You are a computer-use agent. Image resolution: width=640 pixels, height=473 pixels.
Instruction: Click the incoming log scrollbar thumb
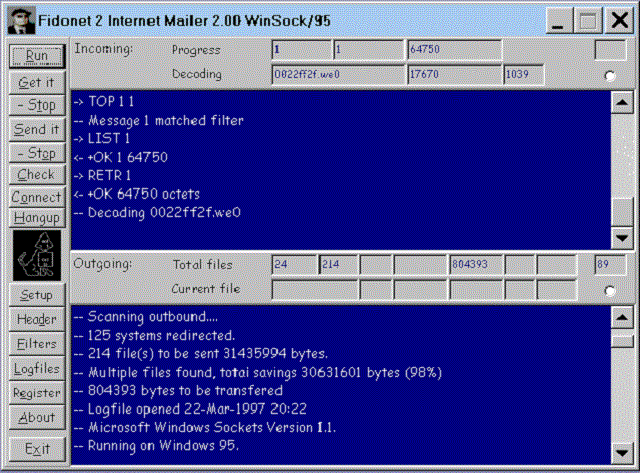click(x=622, y=212)
